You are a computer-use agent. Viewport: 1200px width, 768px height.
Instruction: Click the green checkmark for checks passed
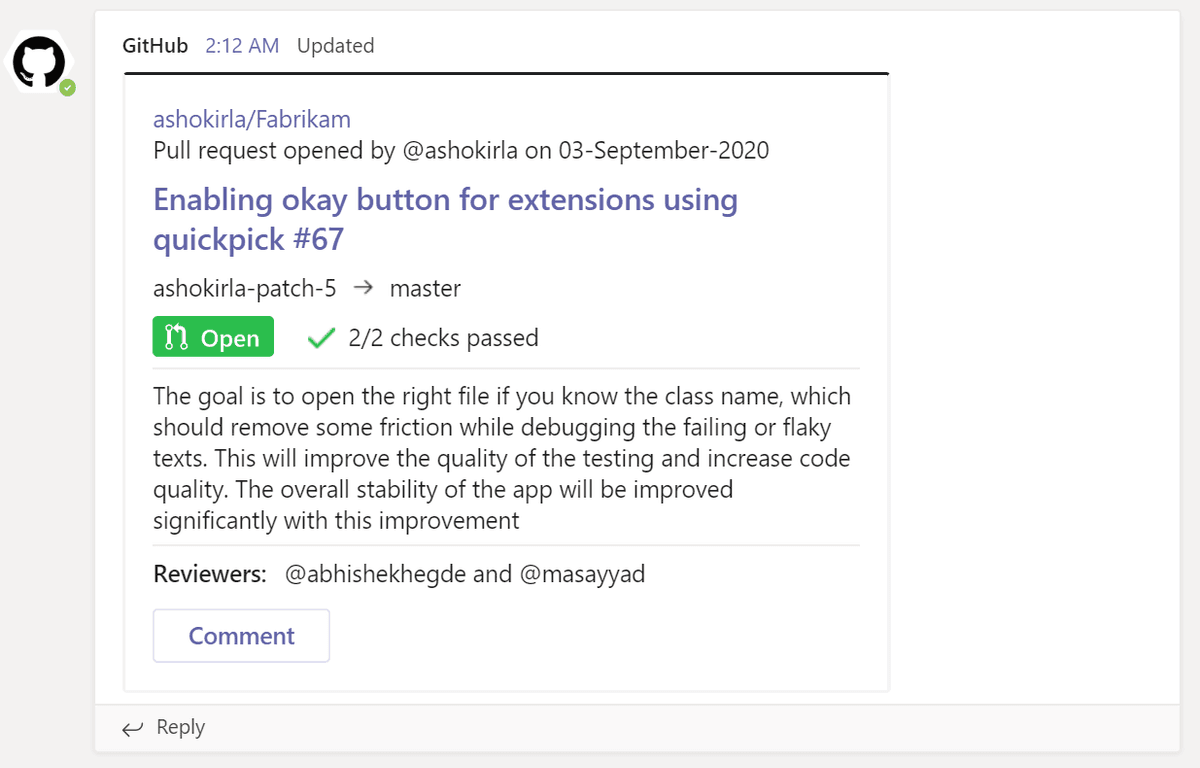point(321,339)
